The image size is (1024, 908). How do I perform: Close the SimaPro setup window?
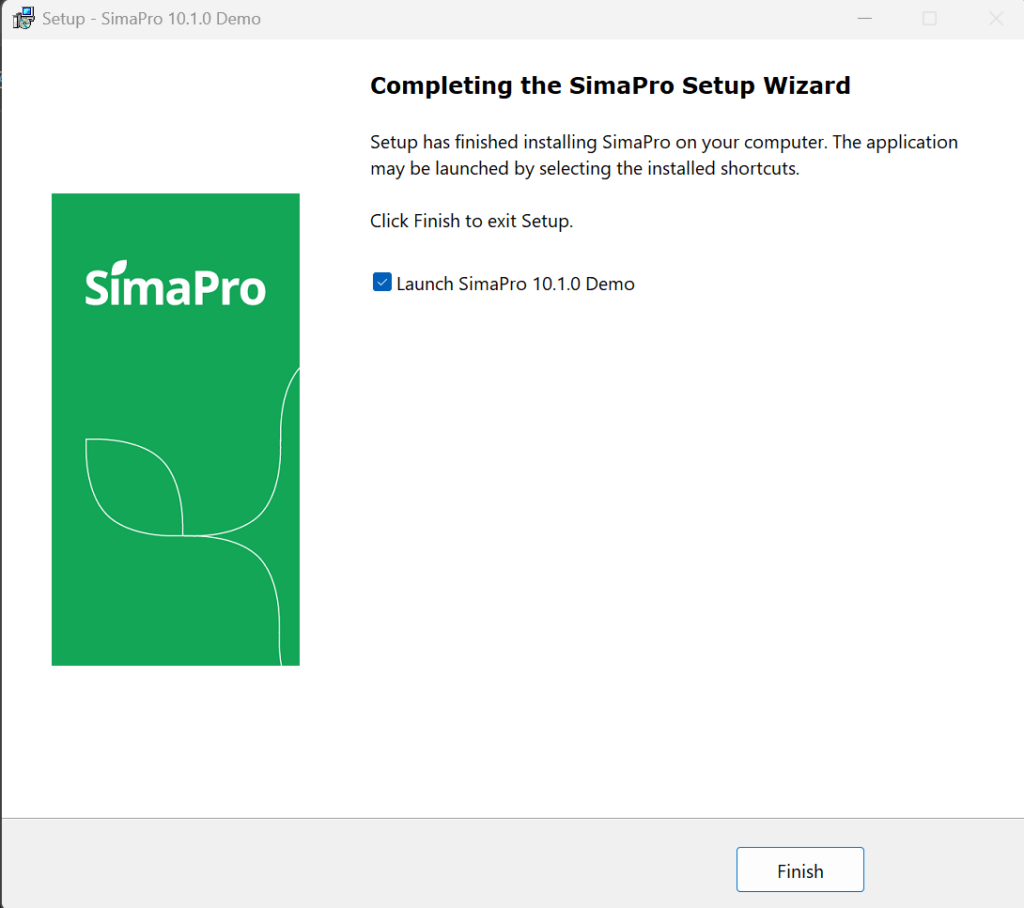995,18
